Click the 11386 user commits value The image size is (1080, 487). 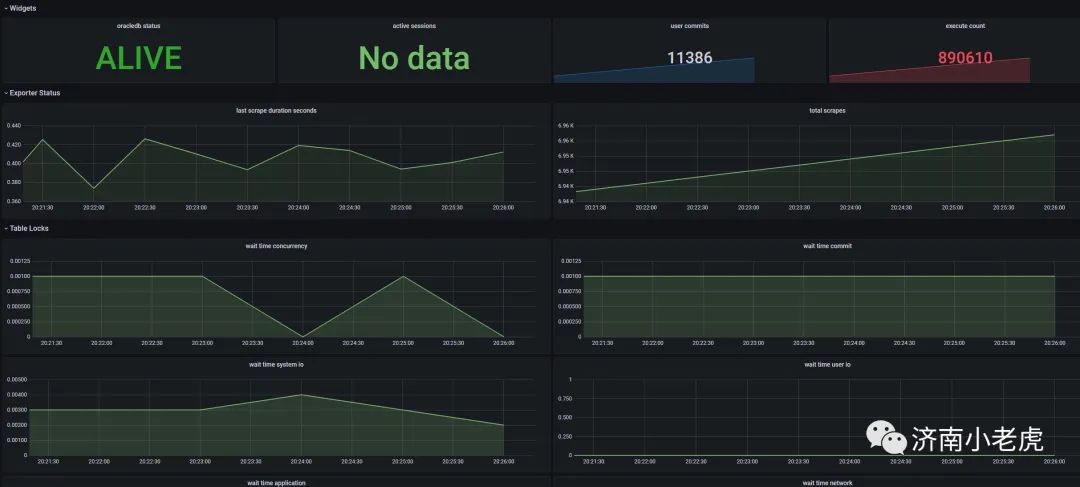click(x=689, y=58)
